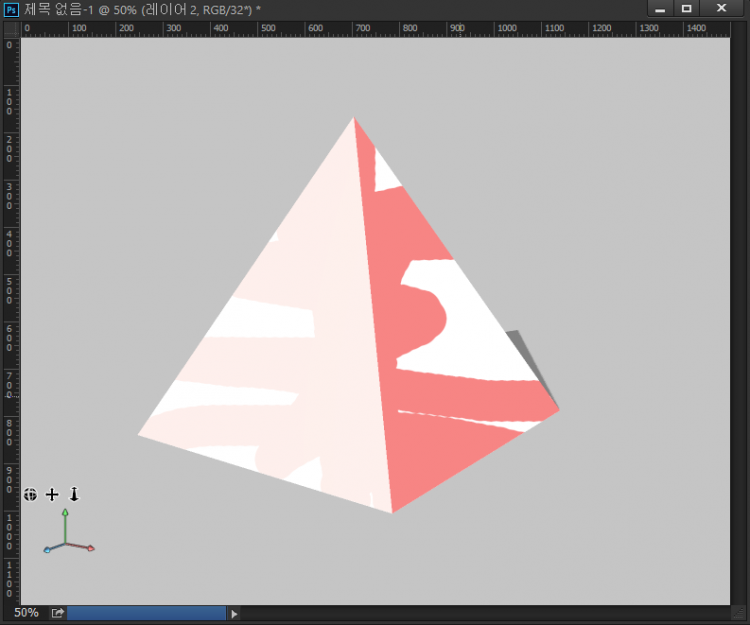Click the blue Z-axis arrow tip
This screenshot has width=750, height=625.
pyautogui.click(x=47, y=550)
